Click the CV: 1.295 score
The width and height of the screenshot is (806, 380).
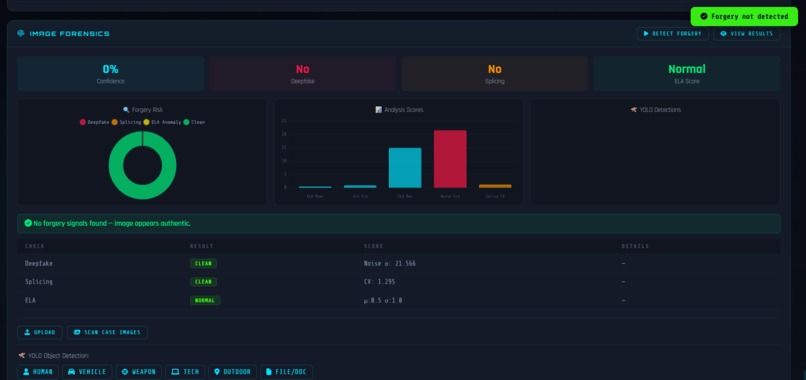click(379, 282)
